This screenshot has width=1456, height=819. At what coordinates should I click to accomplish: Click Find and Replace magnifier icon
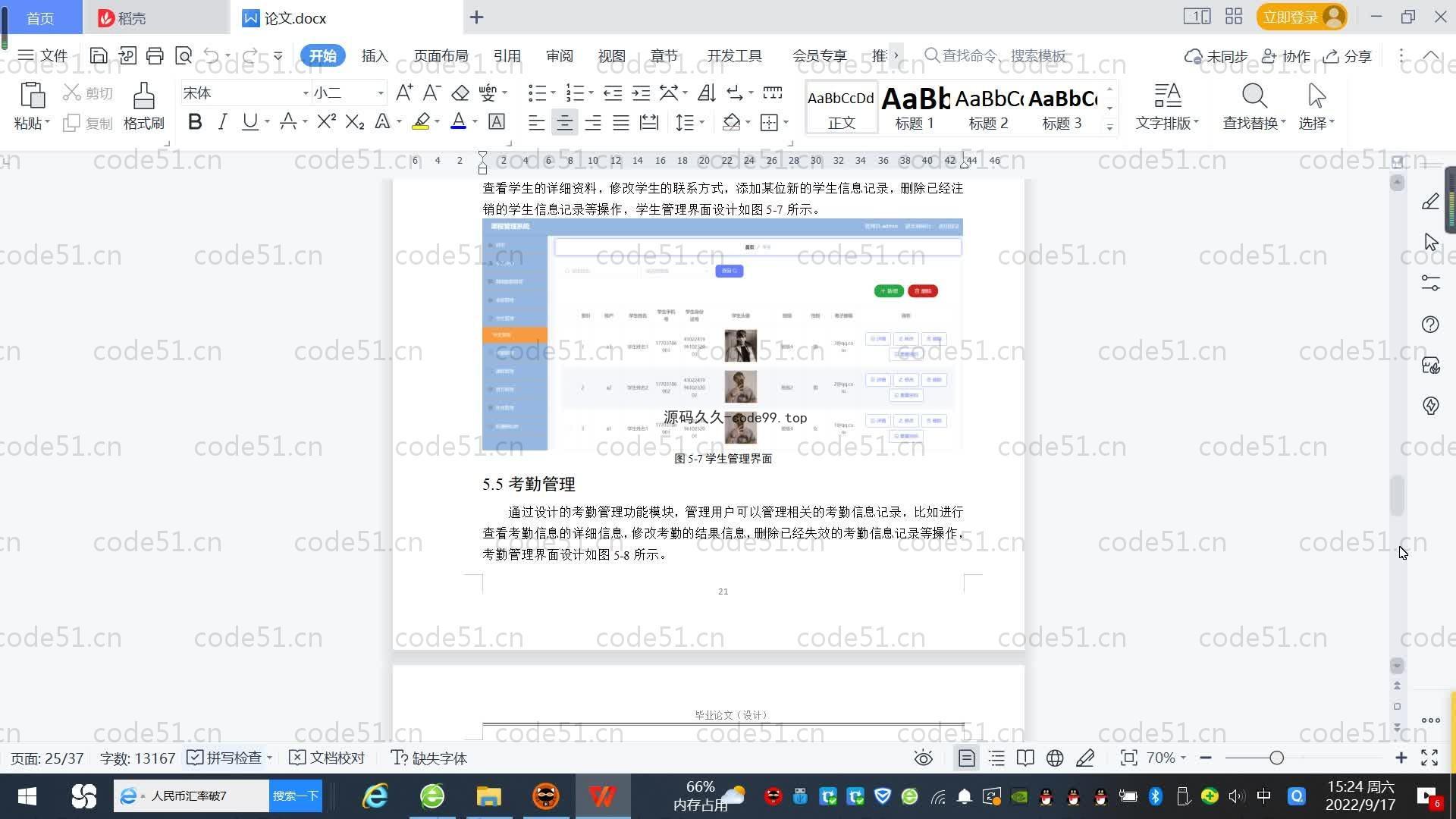click(x=1254, y=96)
